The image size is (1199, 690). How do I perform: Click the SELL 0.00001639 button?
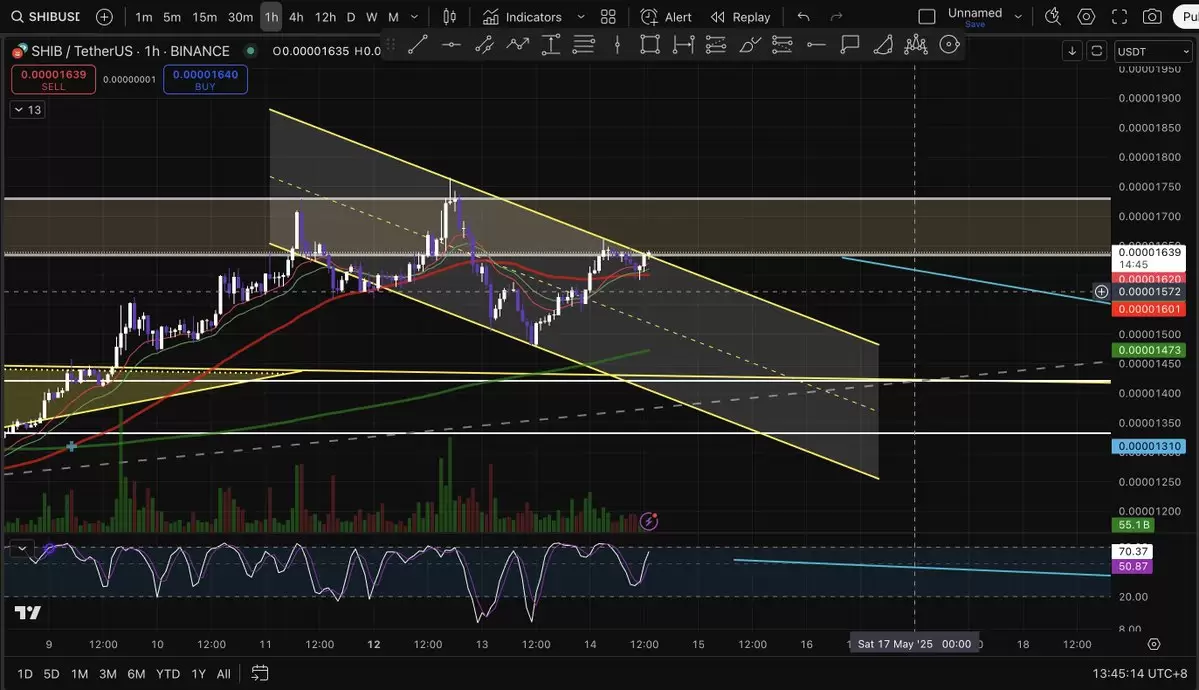click(54, 80)
